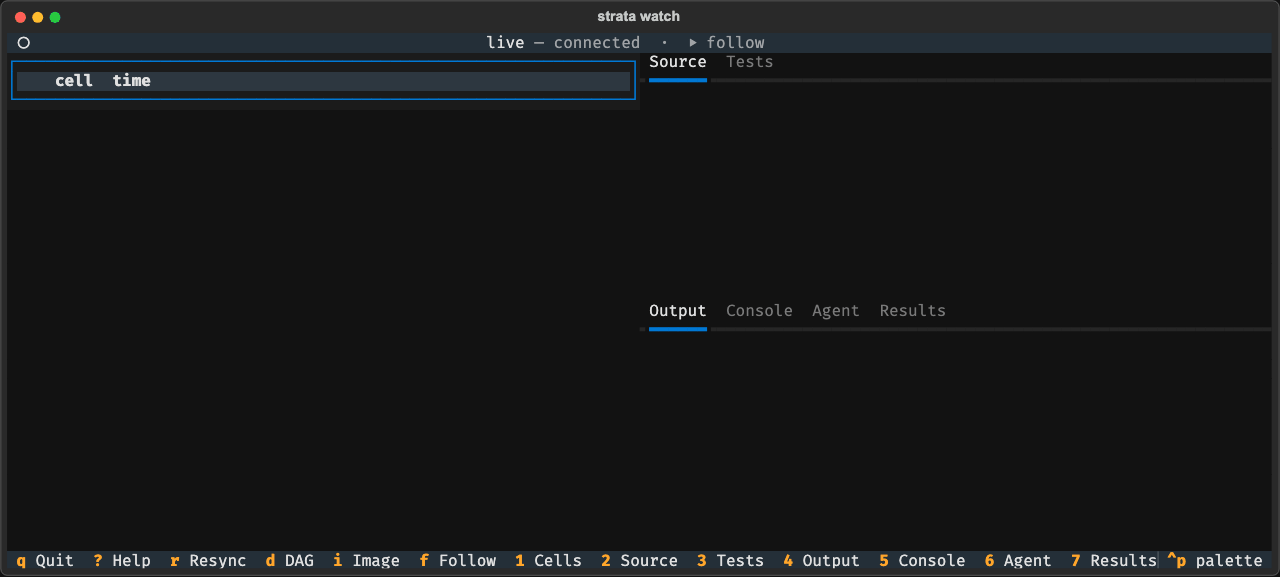
Task: Maximize the strata watch window
Action: pos(55,17)
